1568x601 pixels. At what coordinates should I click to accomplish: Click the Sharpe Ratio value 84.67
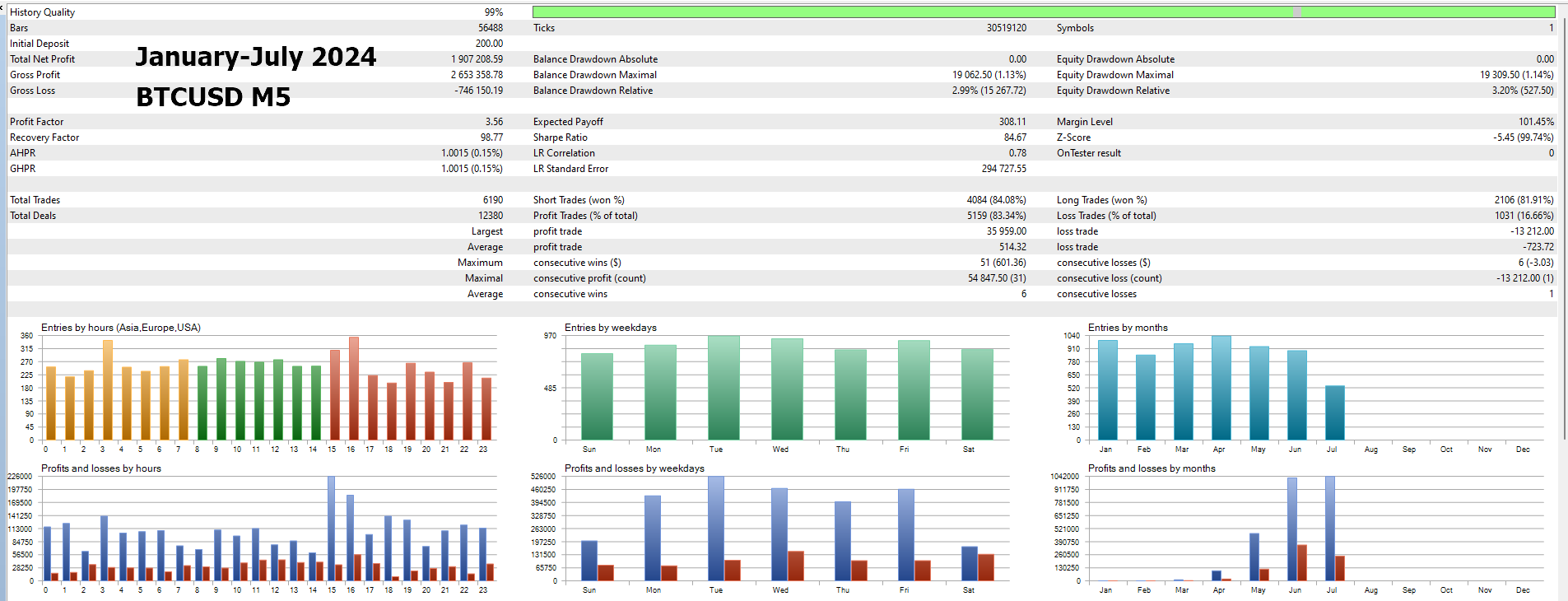pos(1015,137)
